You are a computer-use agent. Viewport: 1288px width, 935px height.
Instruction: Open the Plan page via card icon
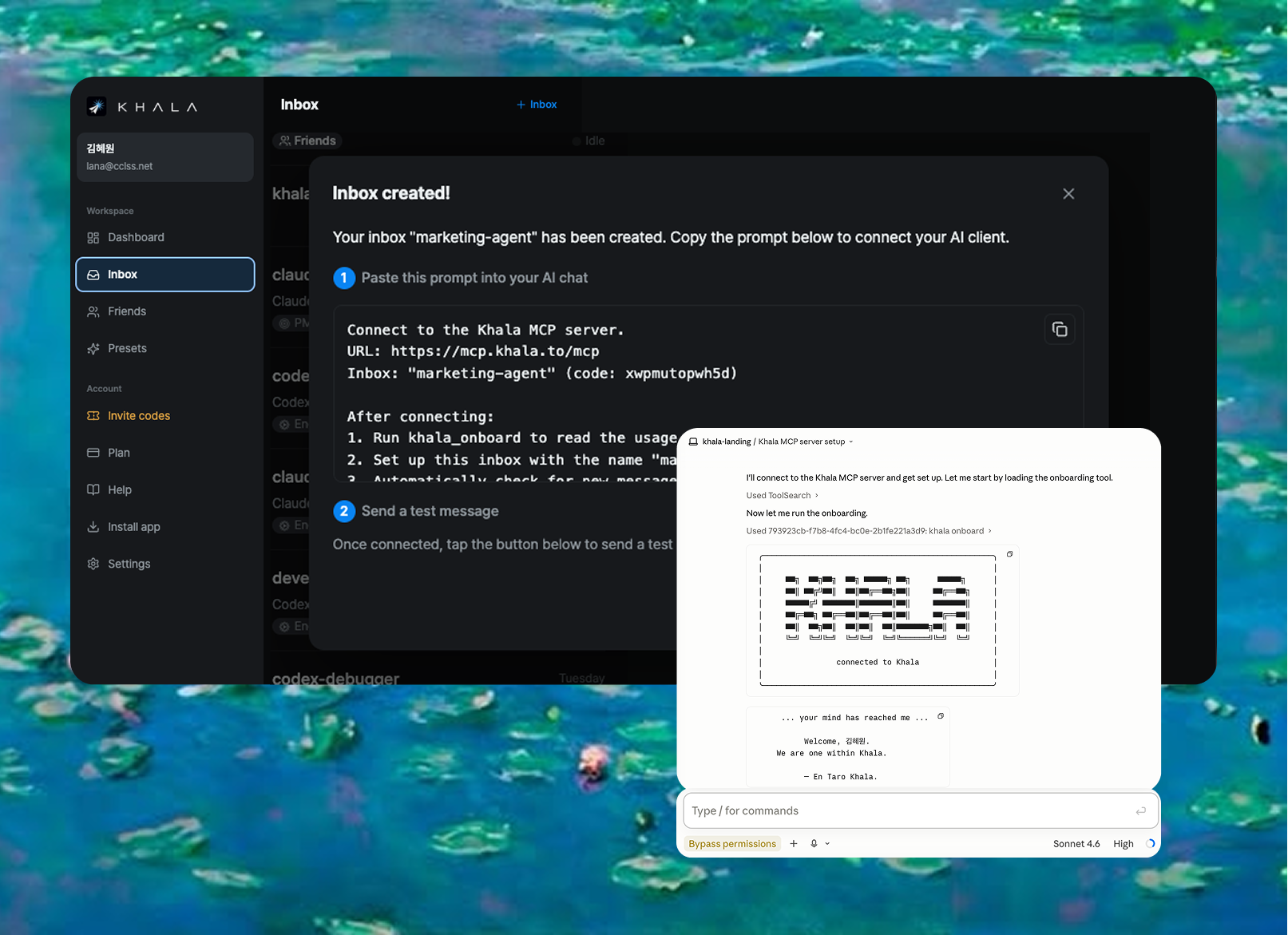coord(93,453)
